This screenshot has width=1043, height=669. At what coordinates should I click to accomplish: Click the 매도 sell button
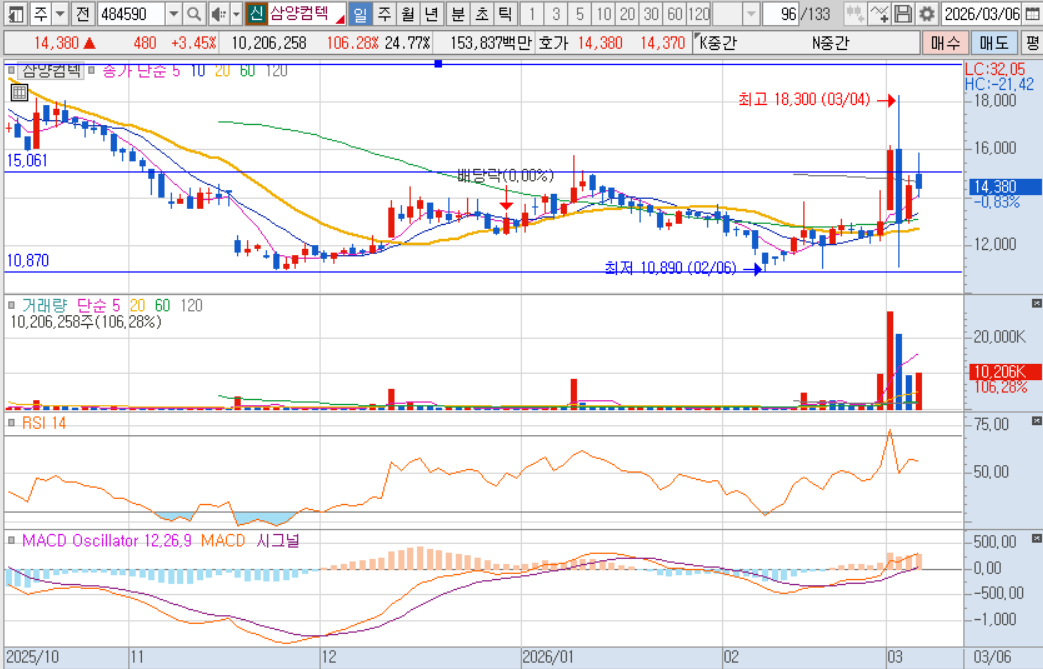tap(994, 43)
